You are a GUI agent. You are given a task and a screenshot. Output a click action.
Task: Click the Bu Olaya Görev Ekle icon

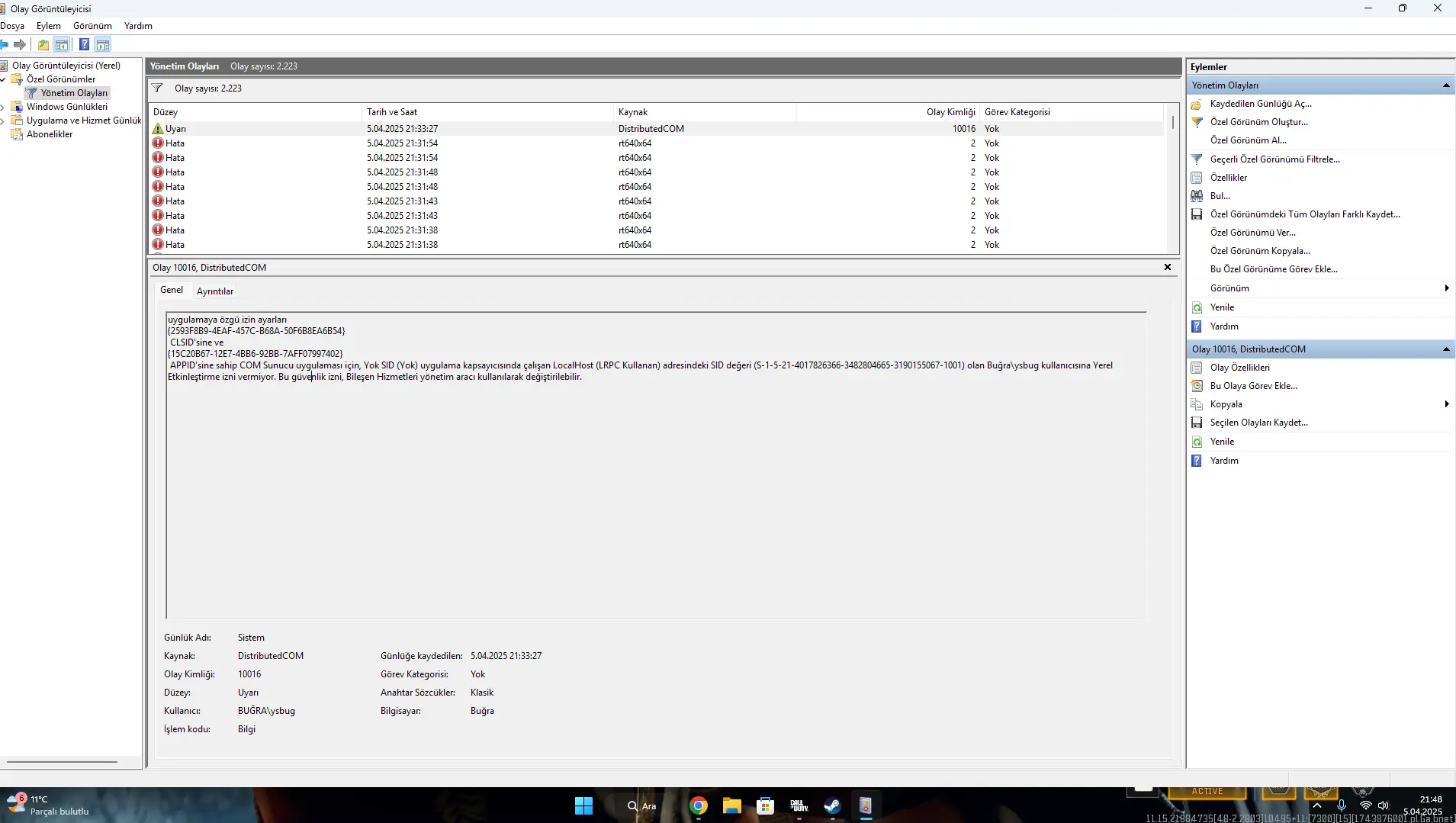[x=1197, y=386]
